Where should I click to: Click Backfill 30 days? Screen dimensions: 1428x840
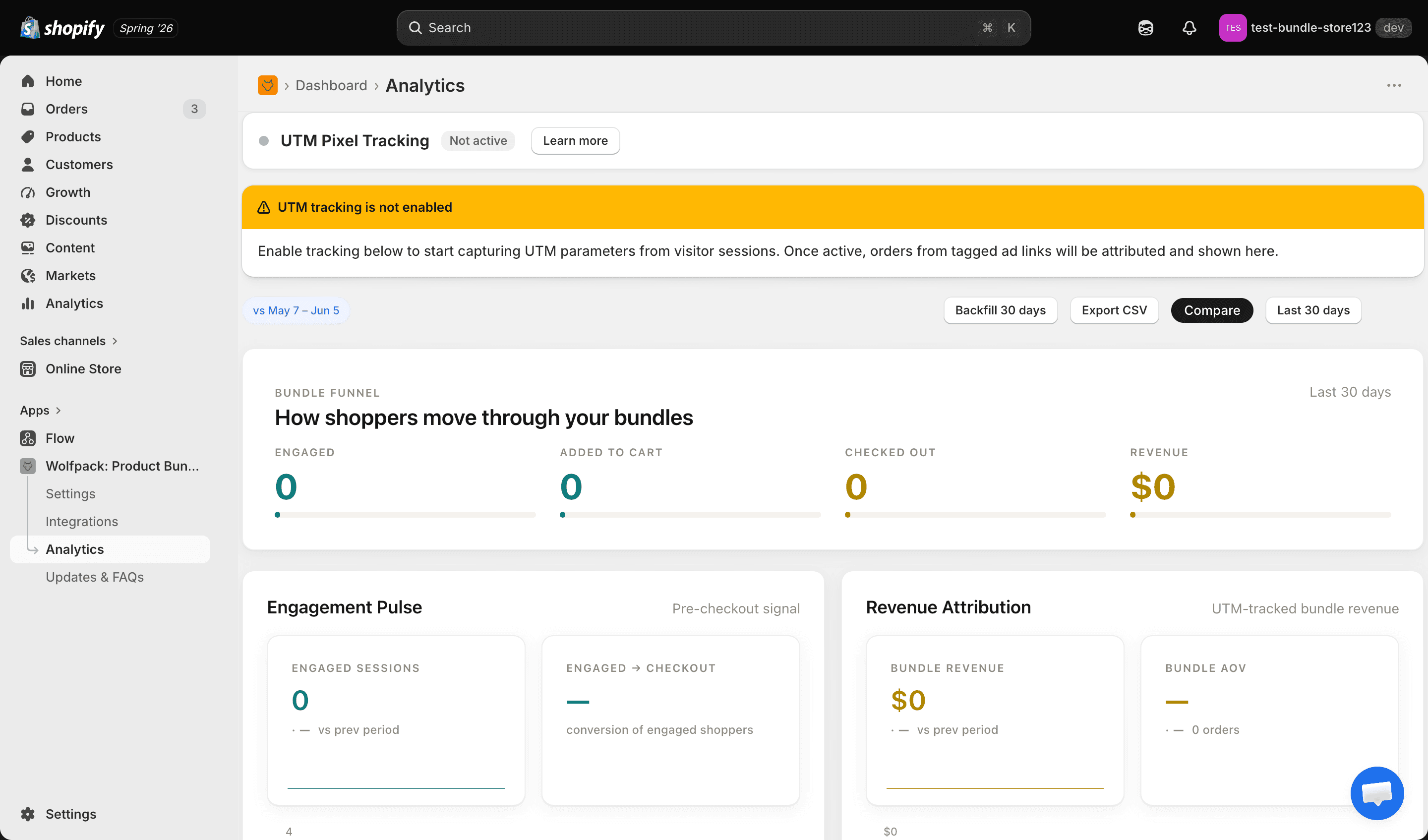[1000, 310]
